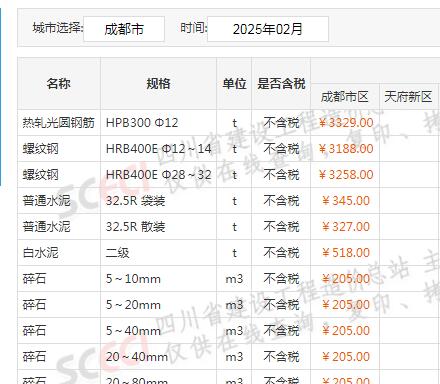Screen dimensions: 440x384
Task: Click the price ¥327.00
Action: (x=346, y=227)
